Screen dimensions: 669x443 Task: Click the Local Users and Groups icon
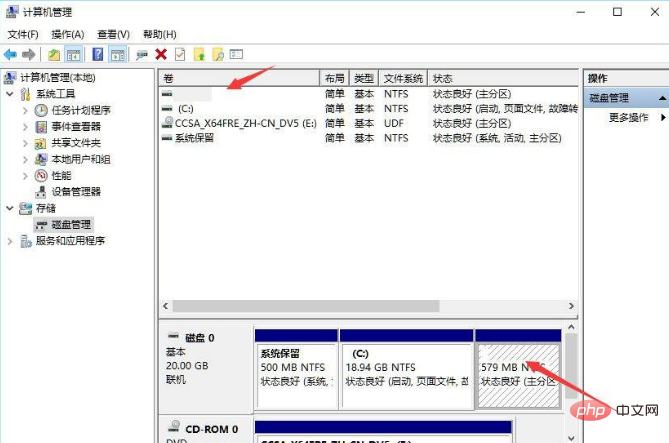[41, 159]
